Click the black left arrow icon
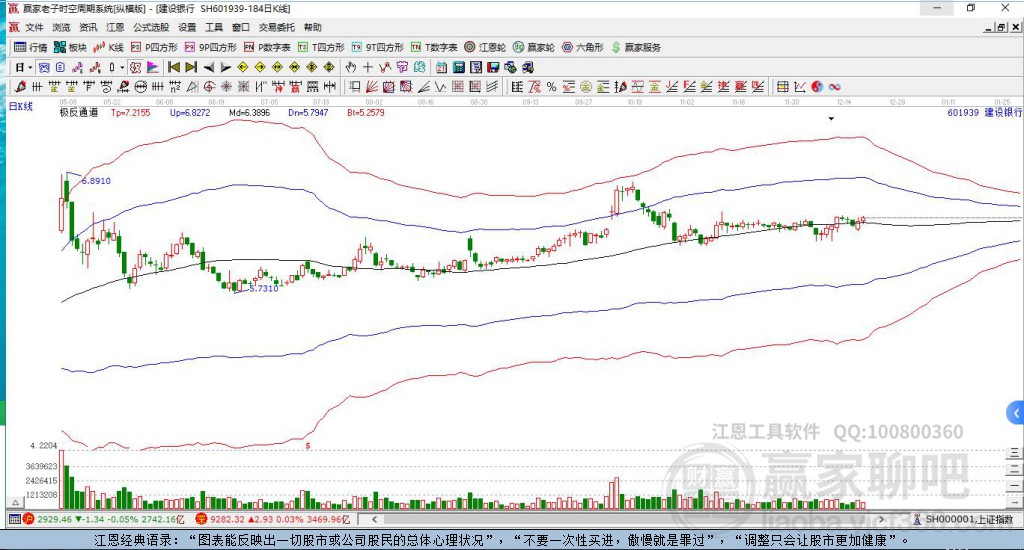The width and height of the screenshot is (1024, 550). click(x=208, y=67)
